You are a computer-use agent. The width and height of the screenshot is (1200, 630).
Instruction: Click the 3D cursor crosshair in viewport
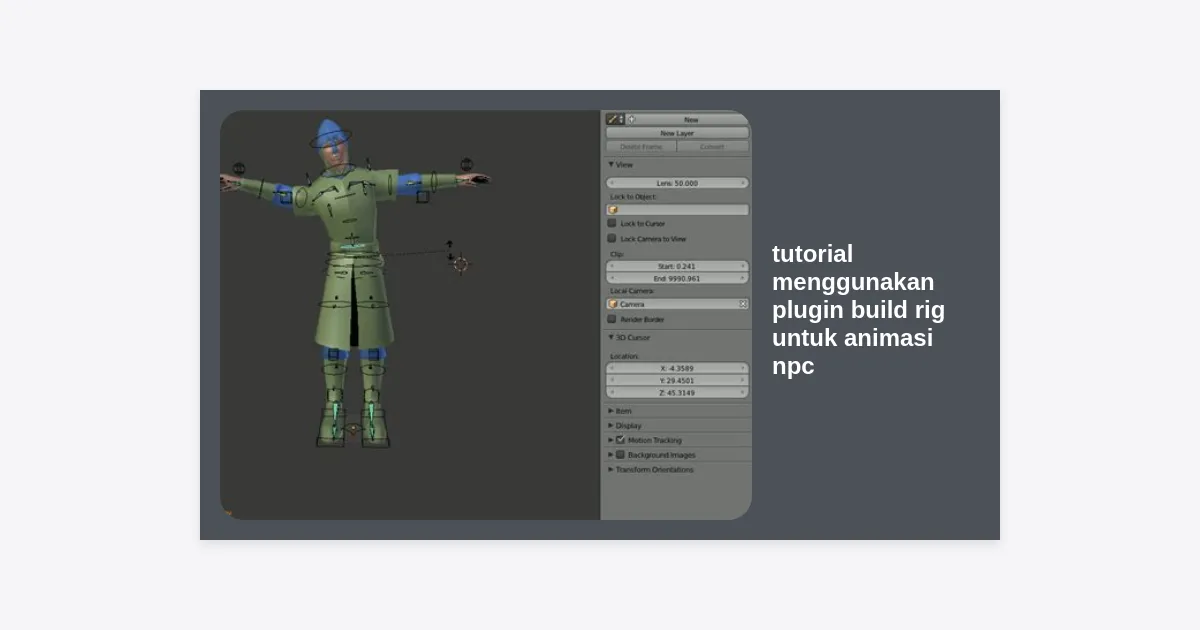460,265
